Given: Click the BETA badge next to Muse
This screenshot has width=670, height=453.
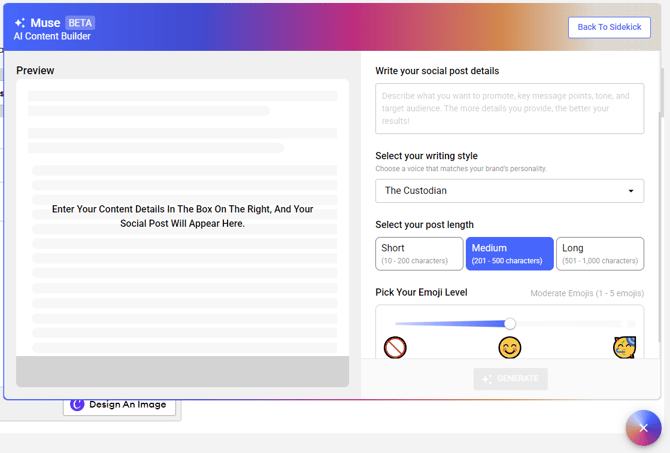Looking at the screenshot, I should click(80, 22).
